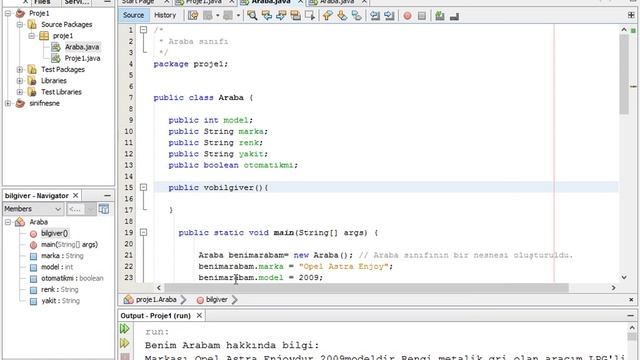Click the editor vertical scrollbar thumb

click(x=624, y=74)
